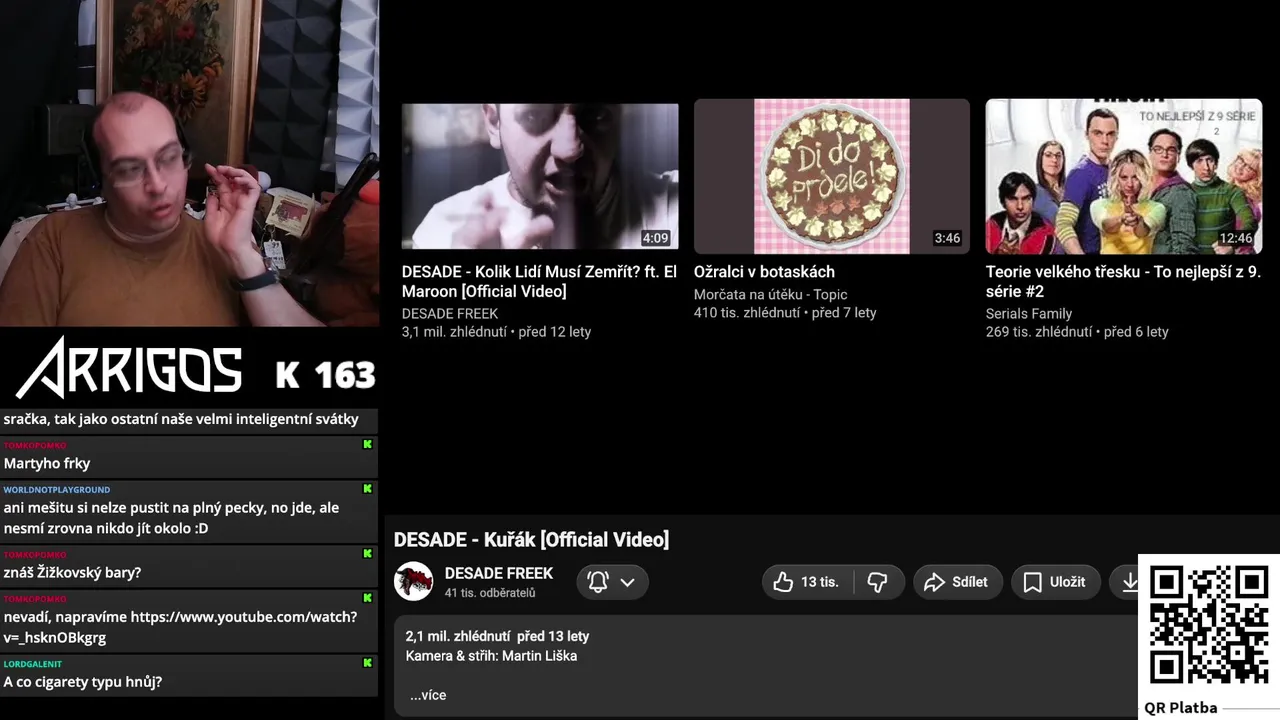1280x720 pixels.
Task: Open the DESADE FREEK channel avatar
Action: point(413,582)
